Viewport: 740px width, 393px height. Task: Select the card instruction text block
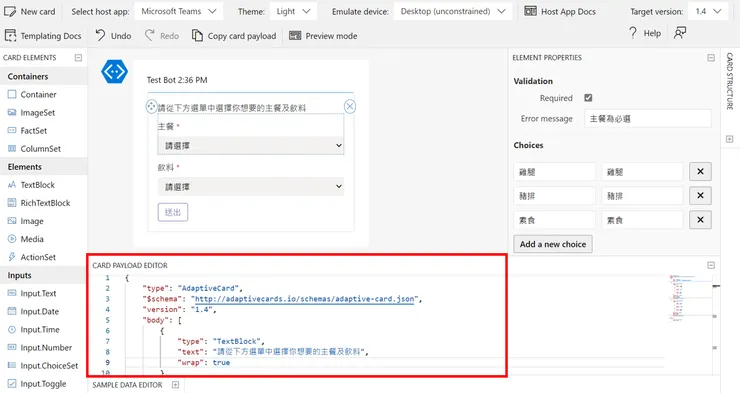[232, 108]
